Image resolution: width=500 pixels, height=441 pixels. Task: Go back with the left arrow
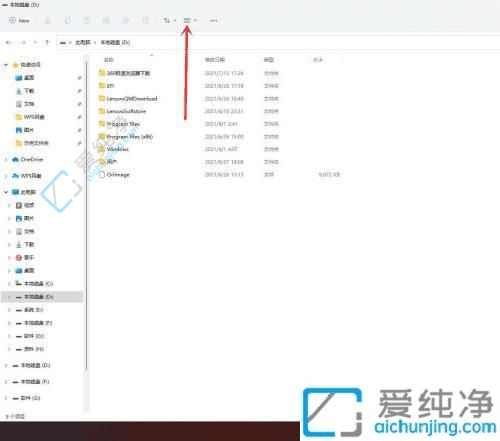(9, 42)
